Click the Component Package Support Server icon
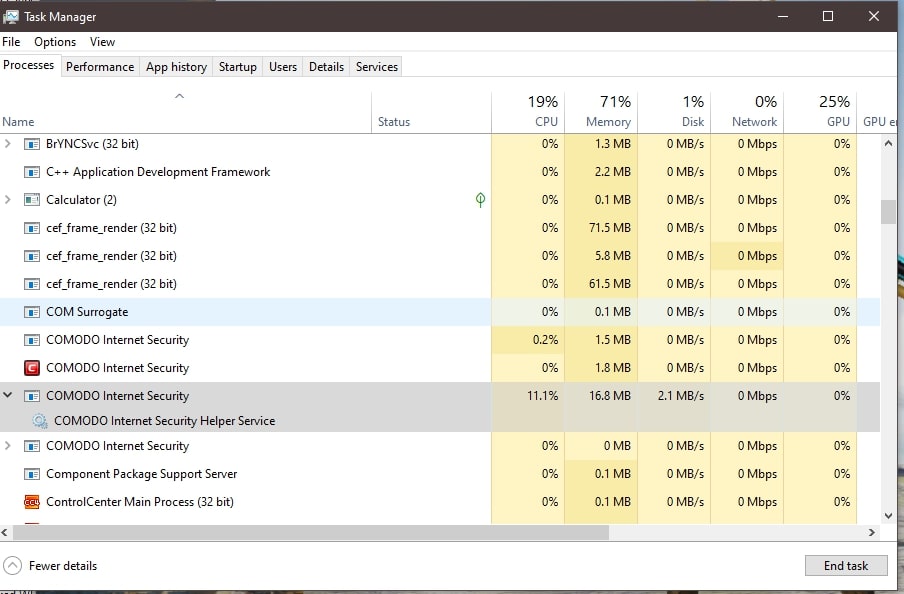 click(x=32, y=474)
